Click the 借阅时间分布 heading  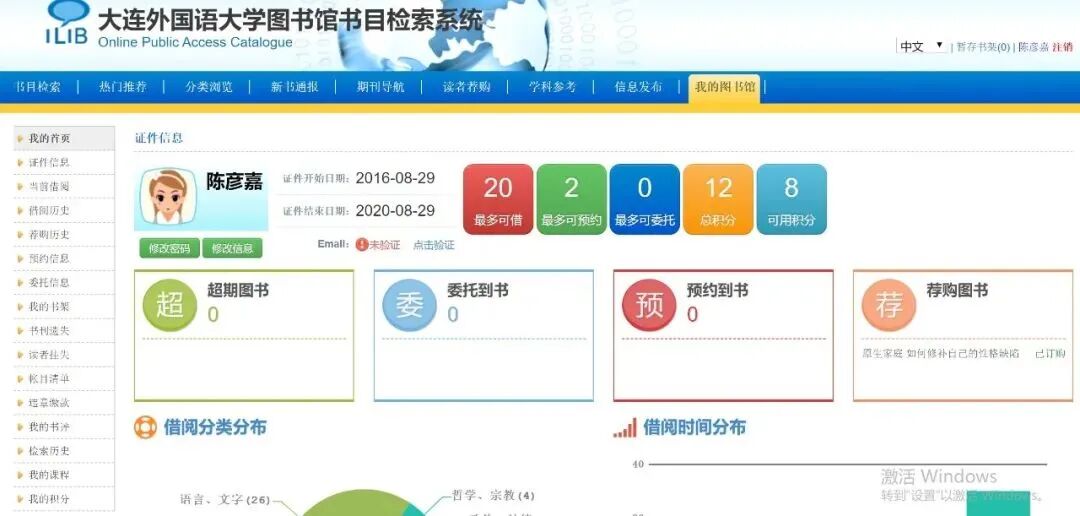(x=694, y=427)
